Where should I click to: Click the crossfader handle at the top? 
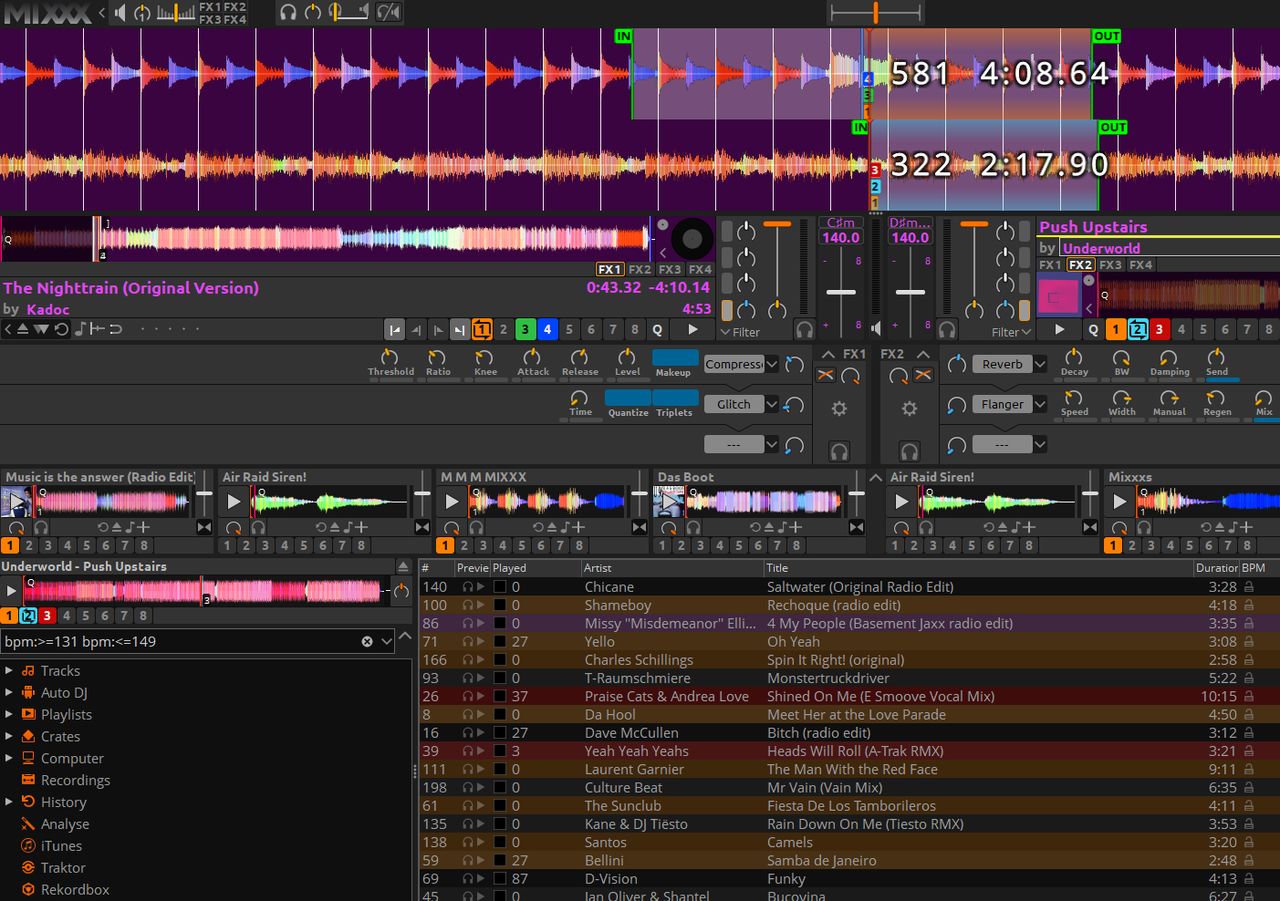[875, 13]
